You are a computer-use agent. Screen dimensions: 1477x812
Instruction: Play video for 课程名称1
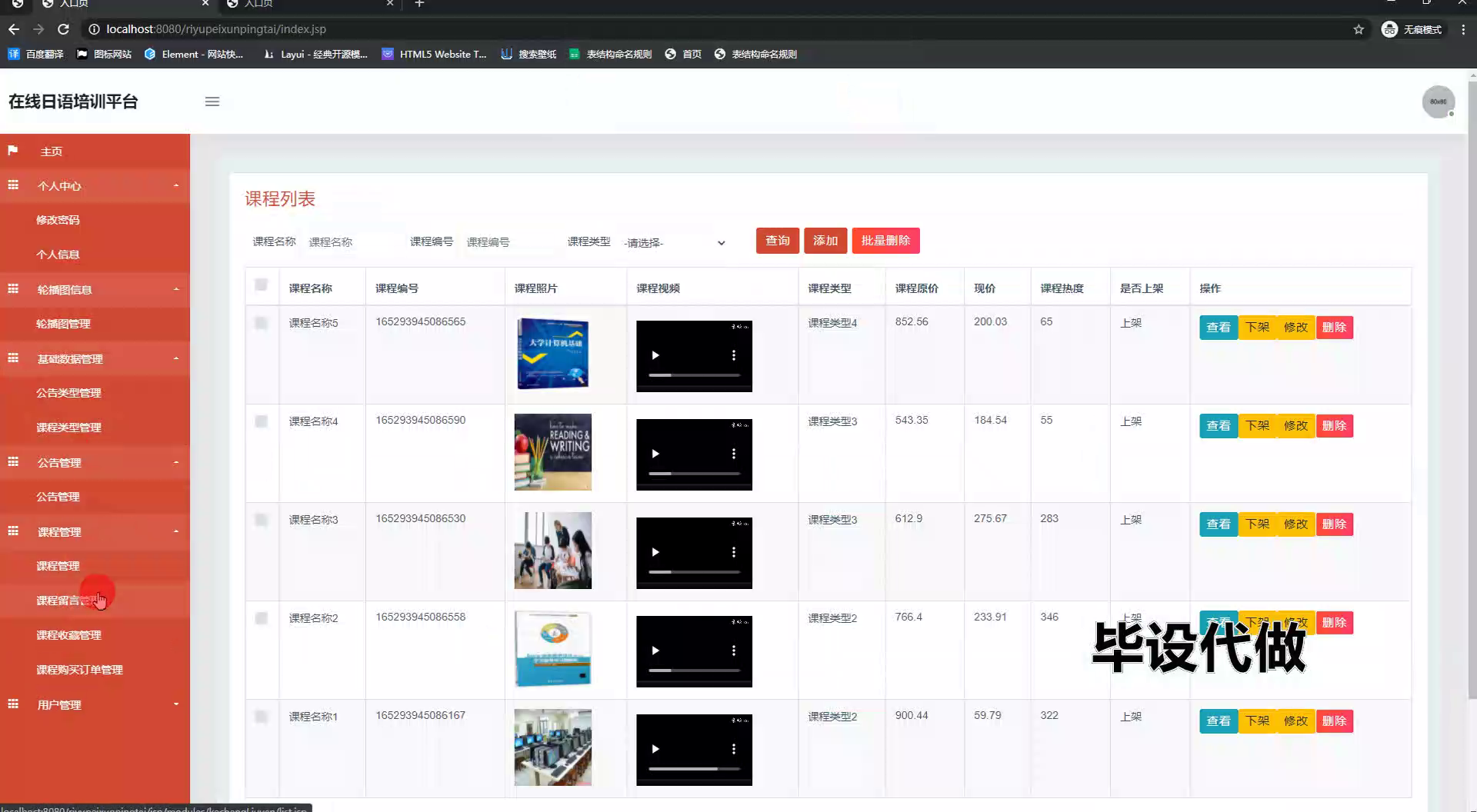(x=655, y=749)
